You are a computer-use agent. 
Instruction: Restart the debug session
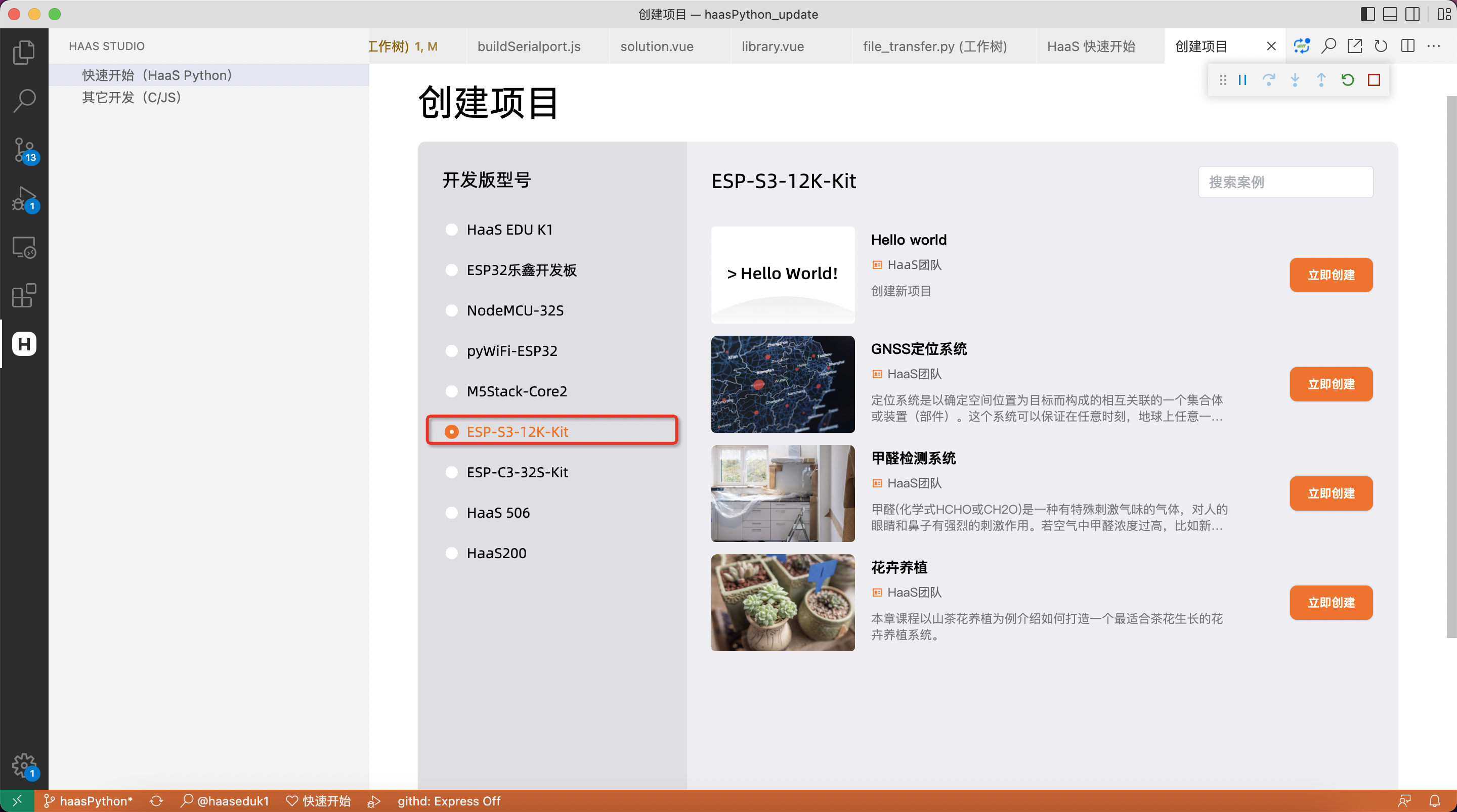[x=1347, y=80]
